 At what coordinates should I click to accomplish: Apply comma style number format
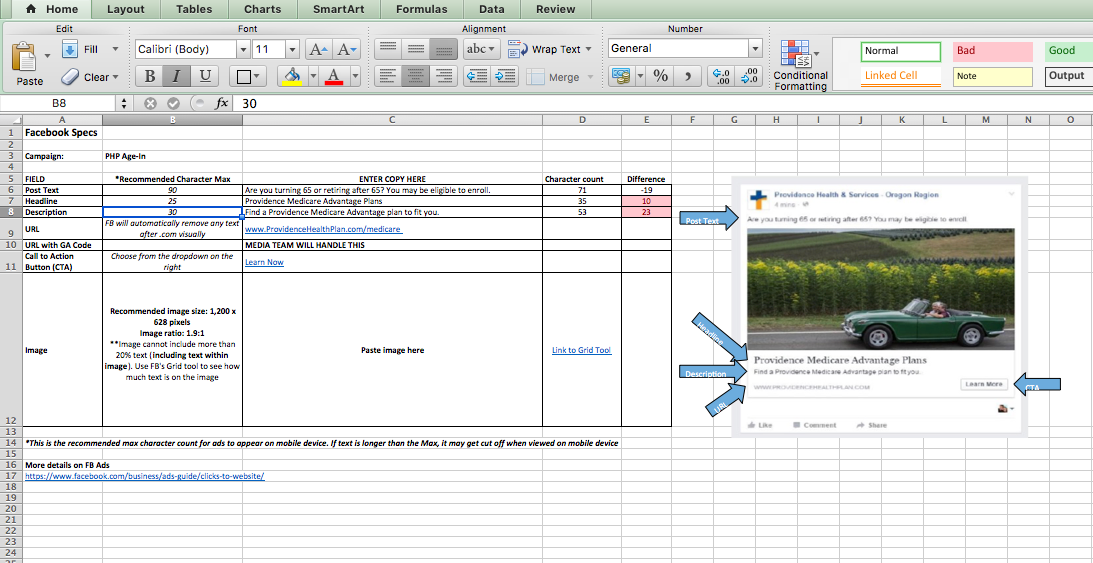coord(688,76)
